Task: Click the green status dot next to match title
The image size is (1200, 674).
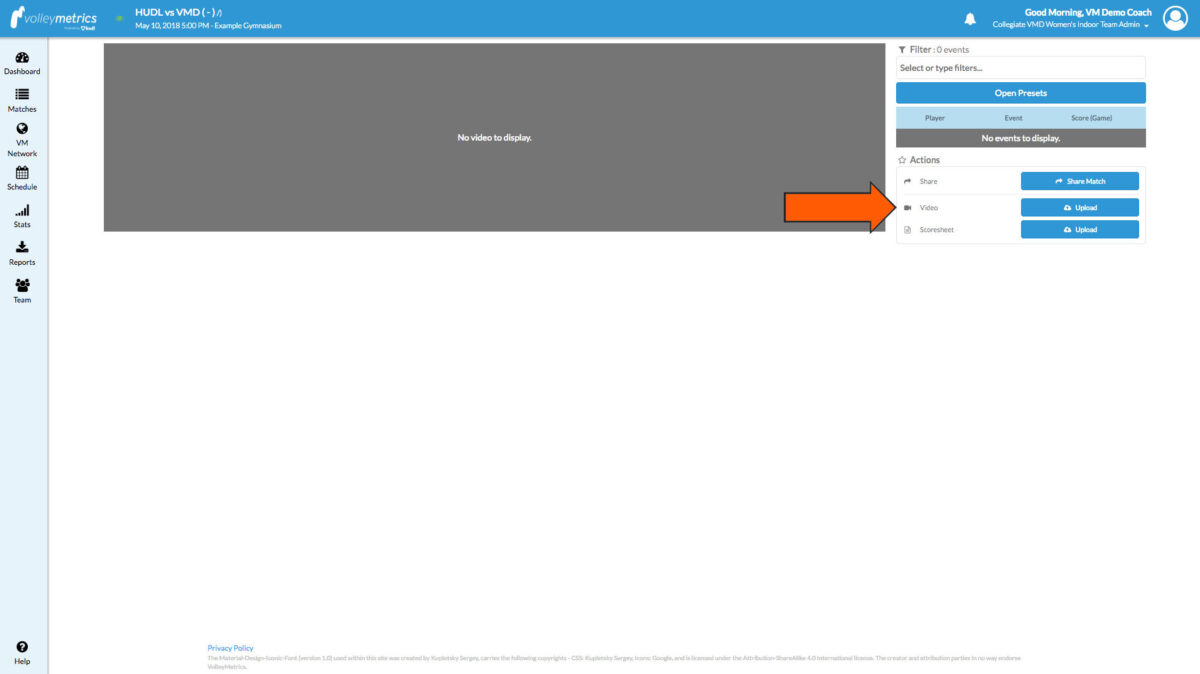Action: (121, 17)
